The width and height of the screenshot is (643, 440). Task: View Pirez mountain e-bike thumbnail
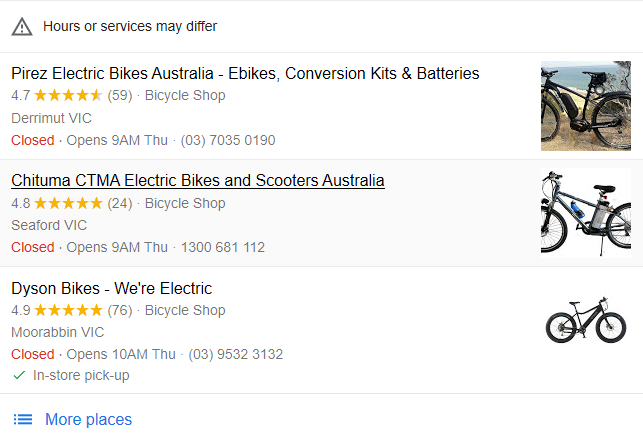[585, 106]
